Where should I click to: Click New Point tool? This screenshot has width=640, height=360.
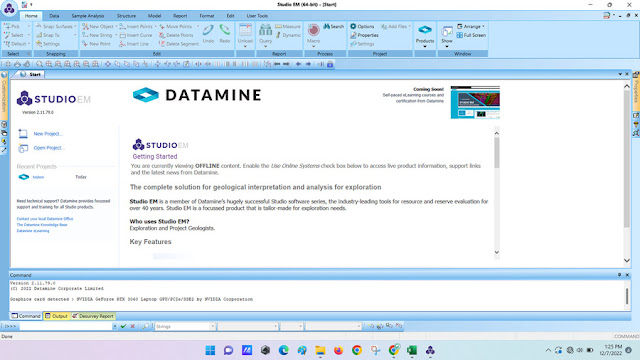click(96, 44)
